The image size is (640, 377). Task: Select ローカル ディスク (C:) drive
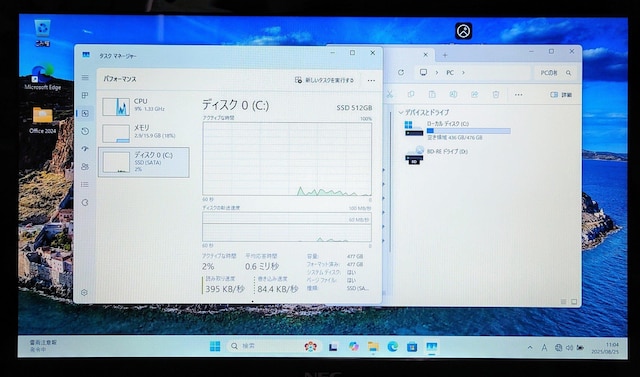(457, 130)
